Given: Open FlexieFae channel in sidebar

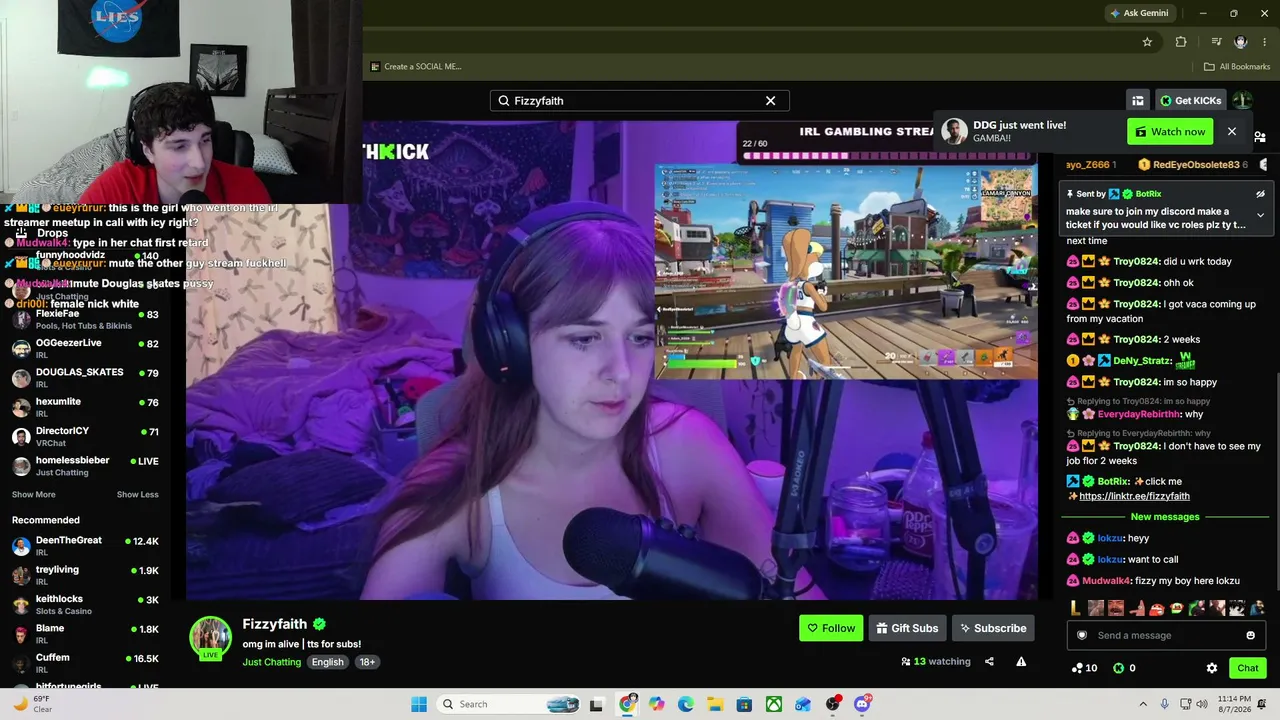Looking at the screenshot, I should coord(85,319).
